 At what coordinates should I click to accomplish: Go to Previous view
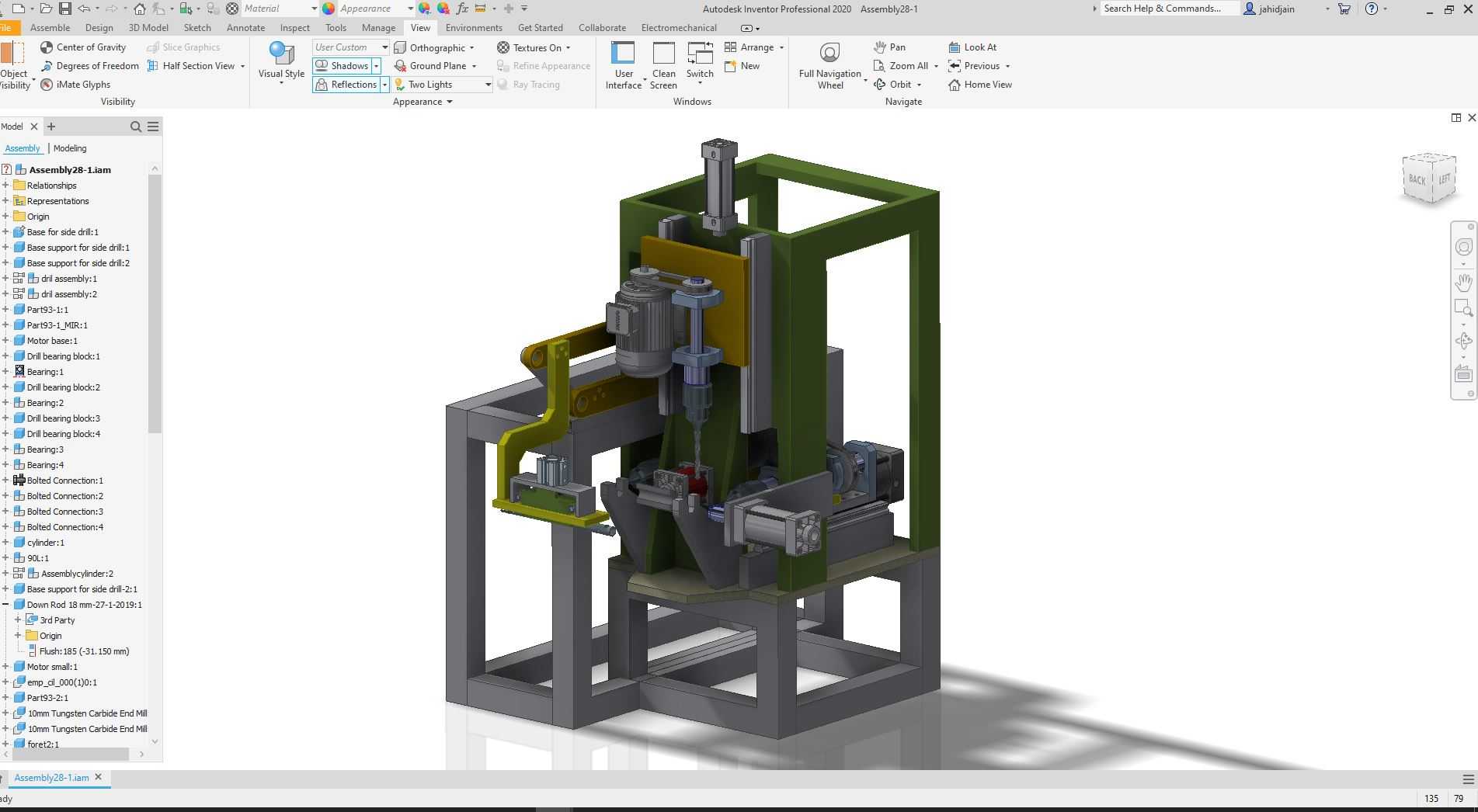(974, 66)
